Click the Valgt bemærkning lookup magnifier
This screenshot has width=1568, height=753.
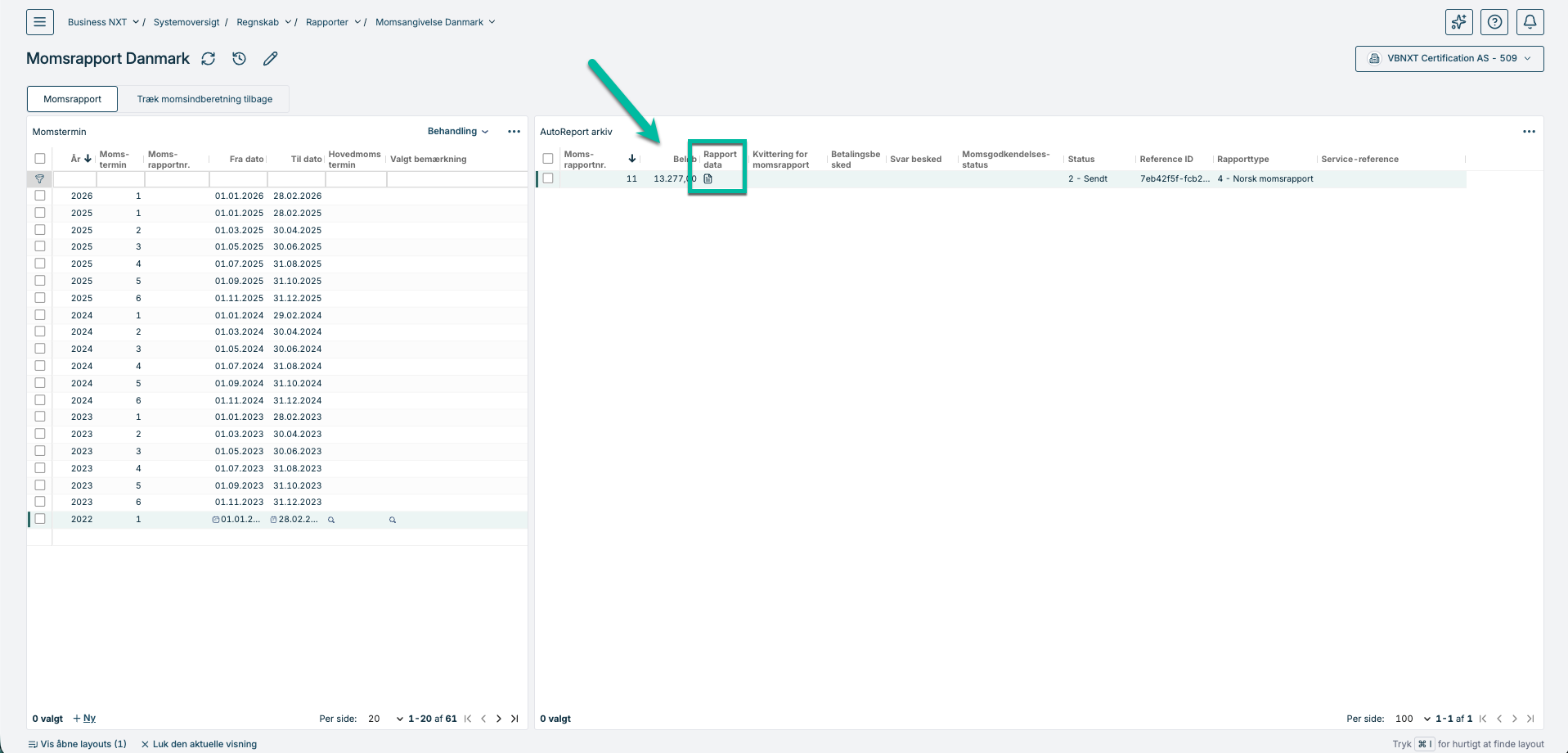pos(393,520)
